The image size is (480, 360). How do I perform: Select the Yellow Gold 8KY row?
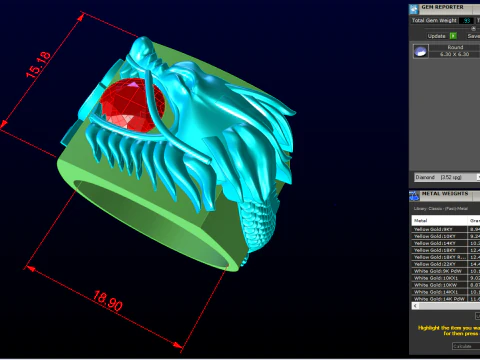click(446, 229)
